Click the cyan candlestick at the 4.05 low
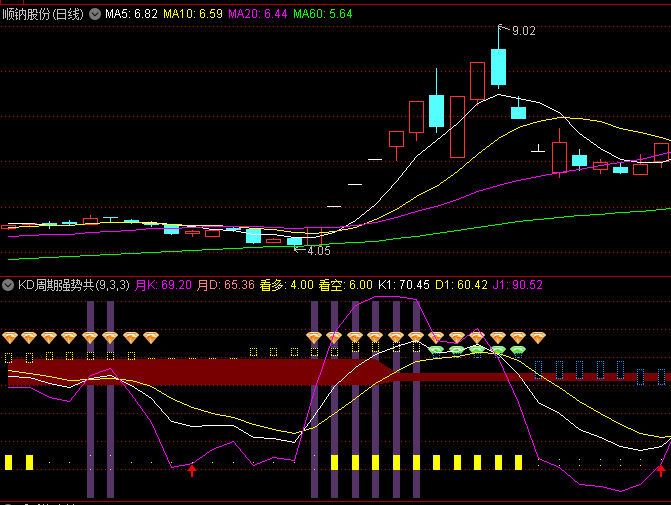Screen dimensions: 671x505 point(294,242)
